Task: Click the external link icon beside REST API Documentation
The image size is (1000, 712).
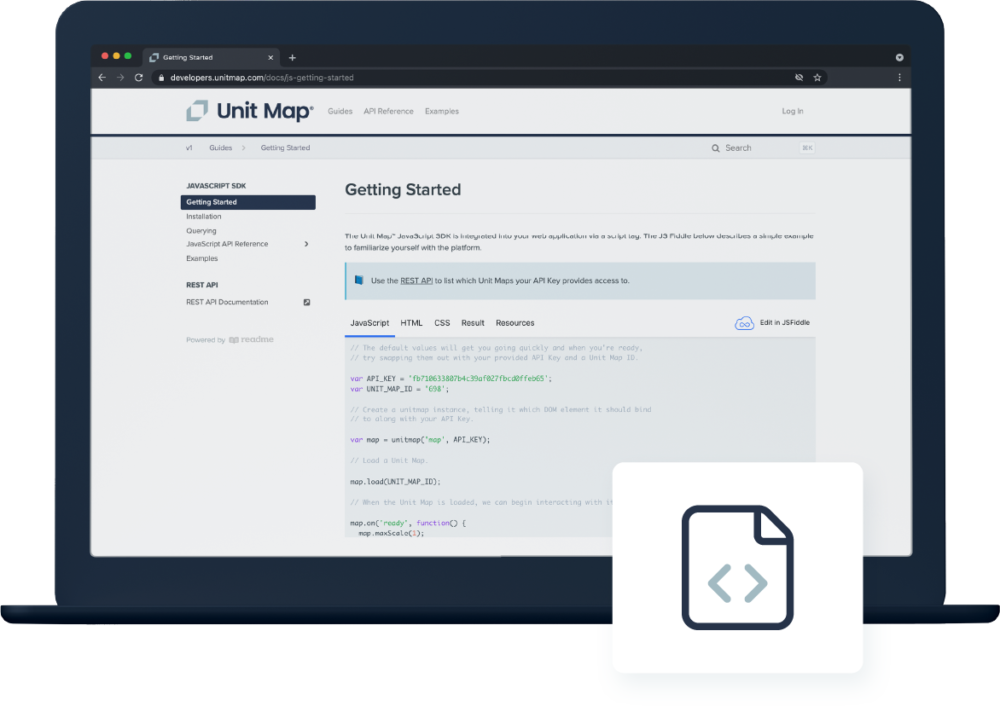Action: [307, 302]
